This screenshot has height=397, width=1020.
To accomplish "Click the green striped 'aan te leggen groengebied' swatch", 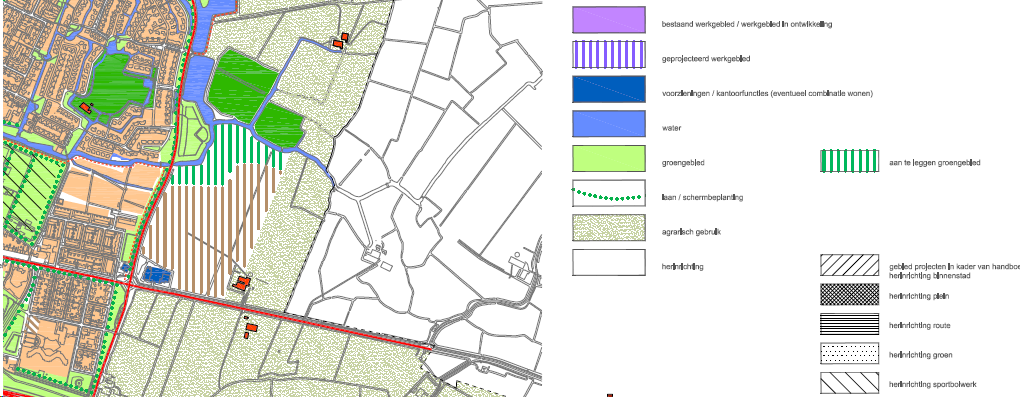I will [x=850, y=161].
